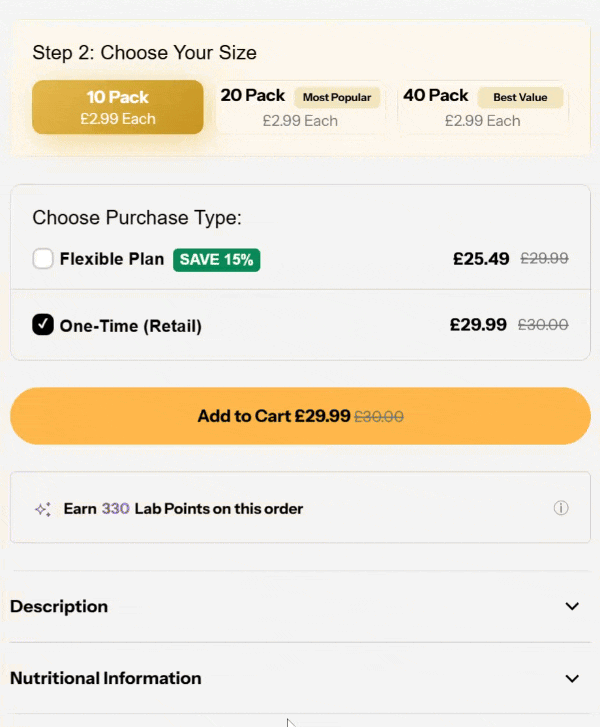Uncheck the One-Time (Retail) checkbox
The image size is (600, 727).
click(x=43, y=325)
